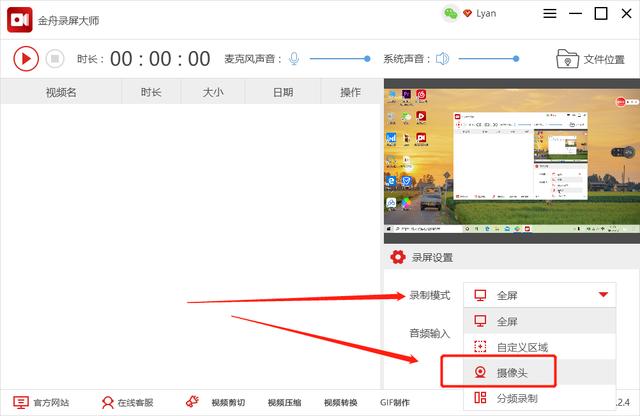Click the 全屏 combo box field
Viewport: 640px width, 416px height.
pyautogui.click(x=540, y=295)
